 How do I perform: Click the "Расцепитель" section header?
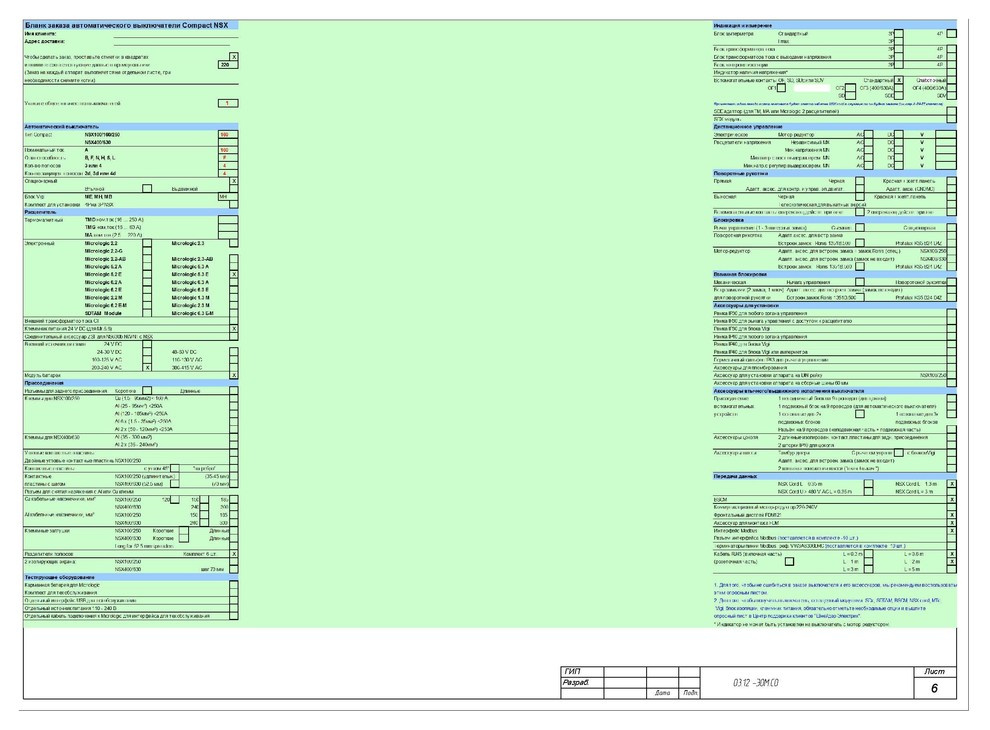(x=131, y=212)
